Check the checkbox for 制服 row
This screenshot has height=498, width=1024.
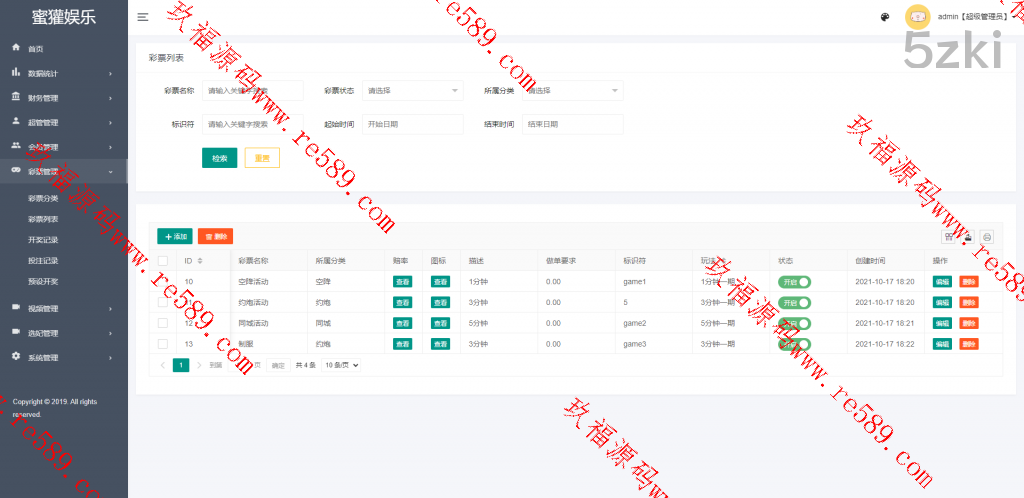click(x=163, y=344)
